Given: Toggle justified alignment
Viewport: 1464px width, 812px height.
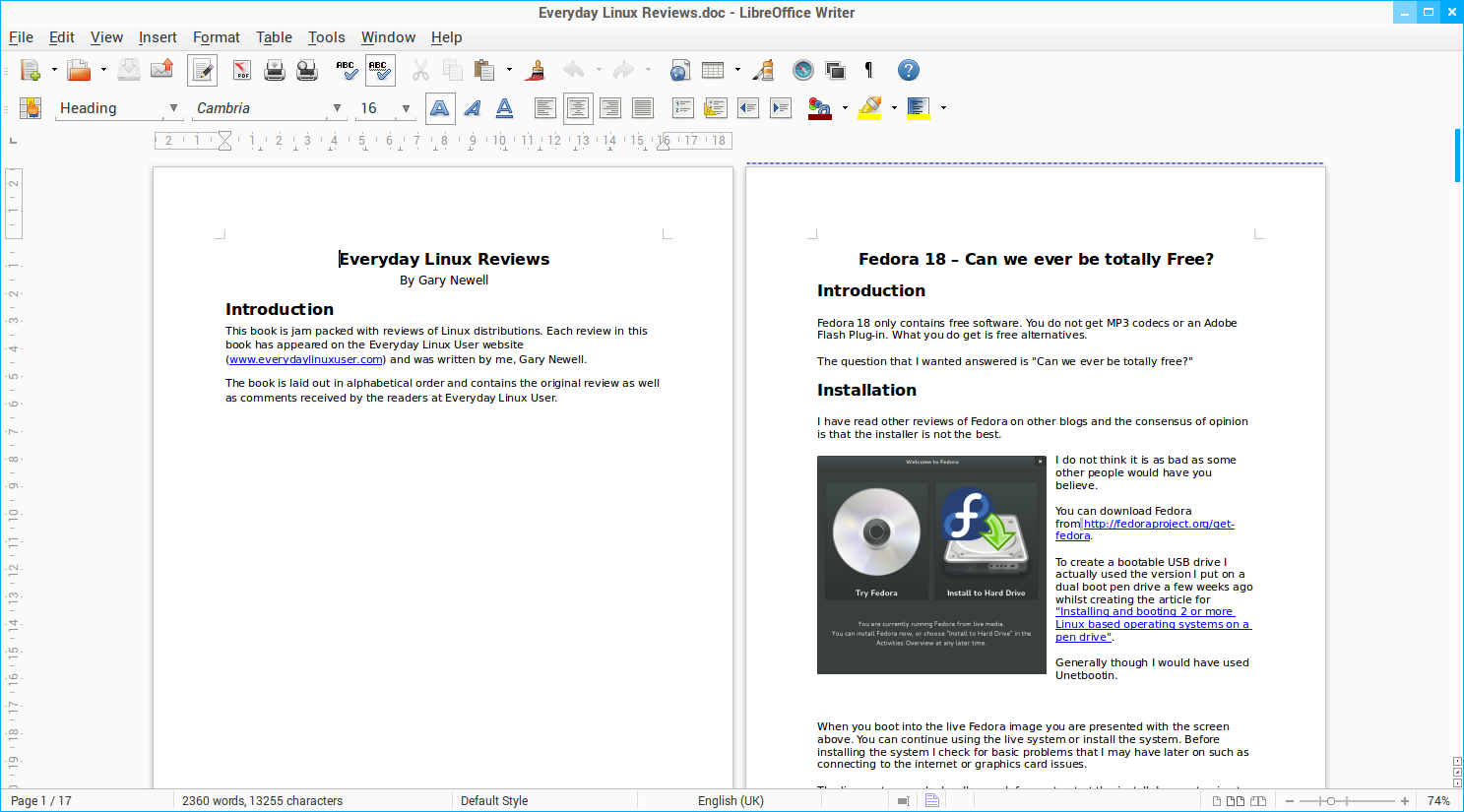Looking at the screenshot, I should (643, 108).
